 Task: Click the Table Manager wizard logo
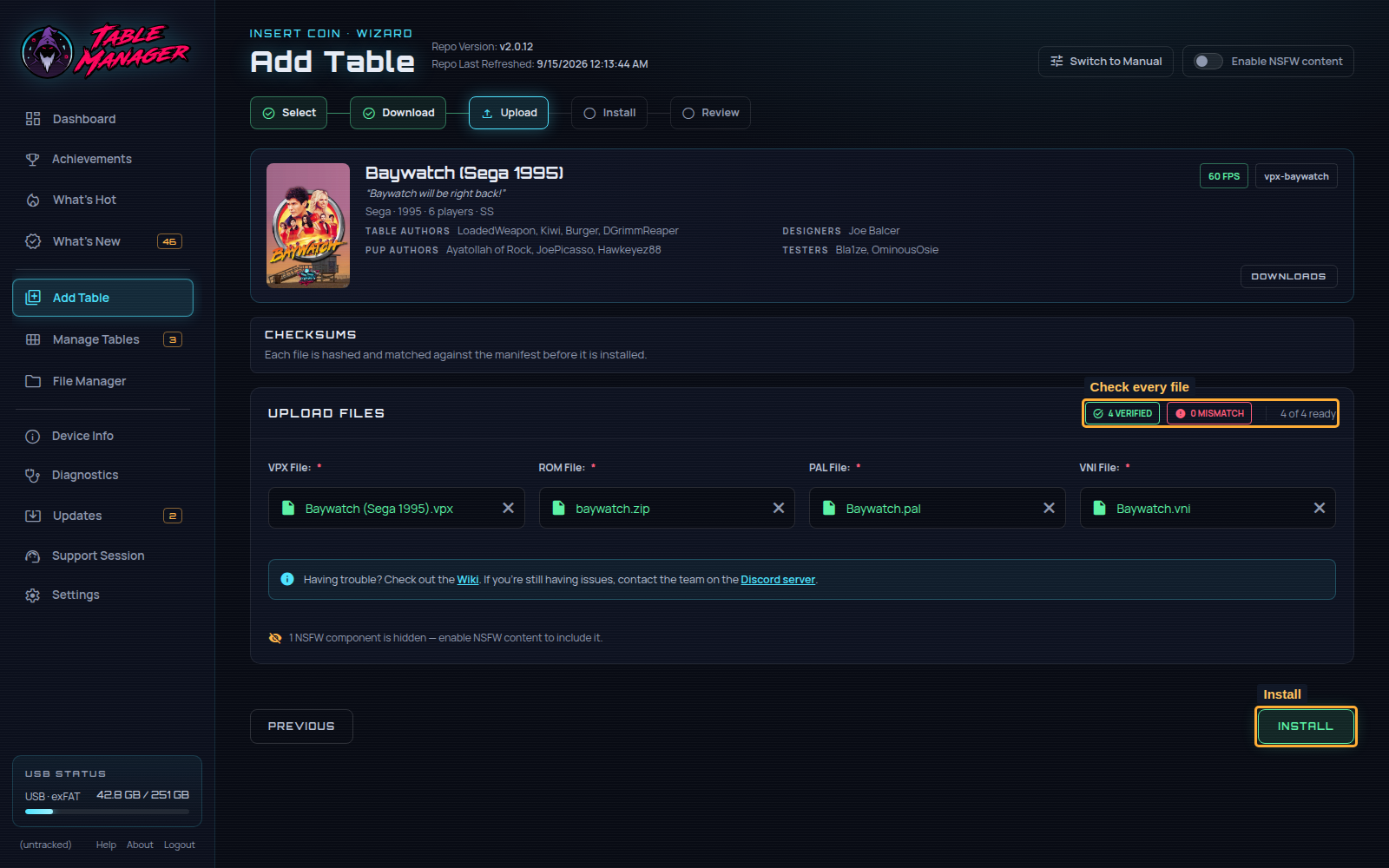106,50
